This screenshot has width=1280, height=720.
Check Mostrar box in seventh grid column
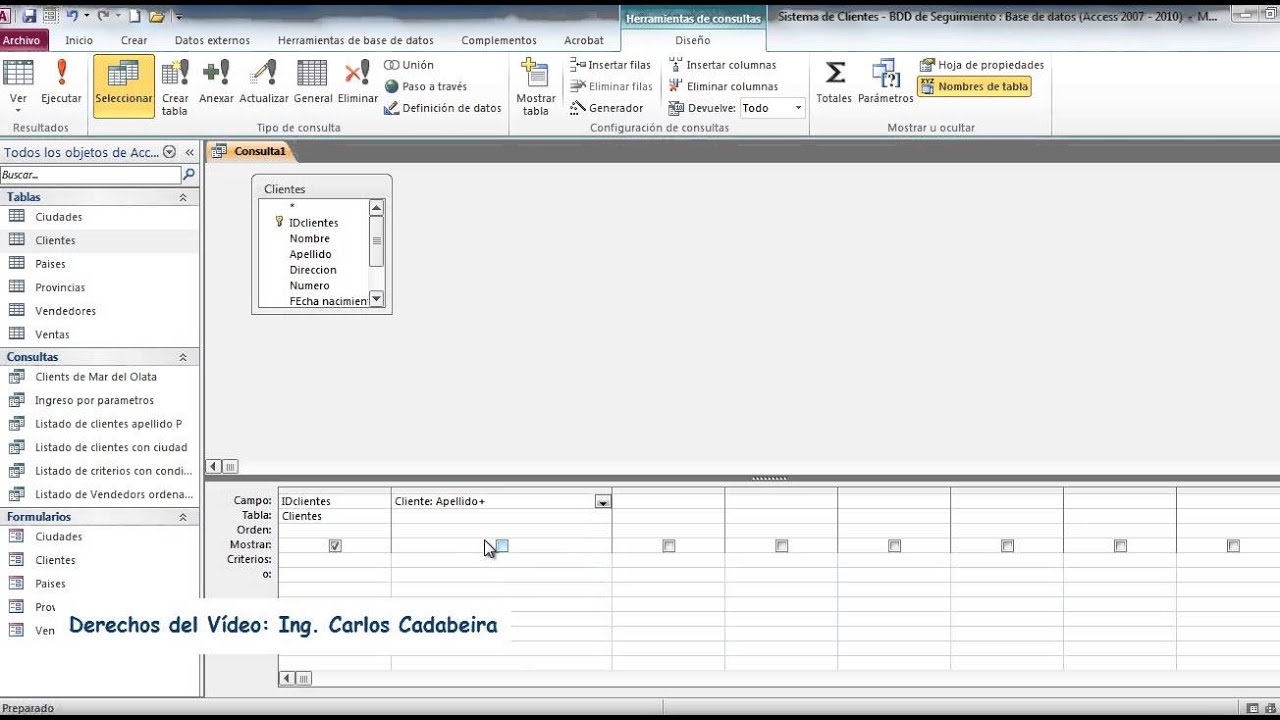coord(1121,546)
